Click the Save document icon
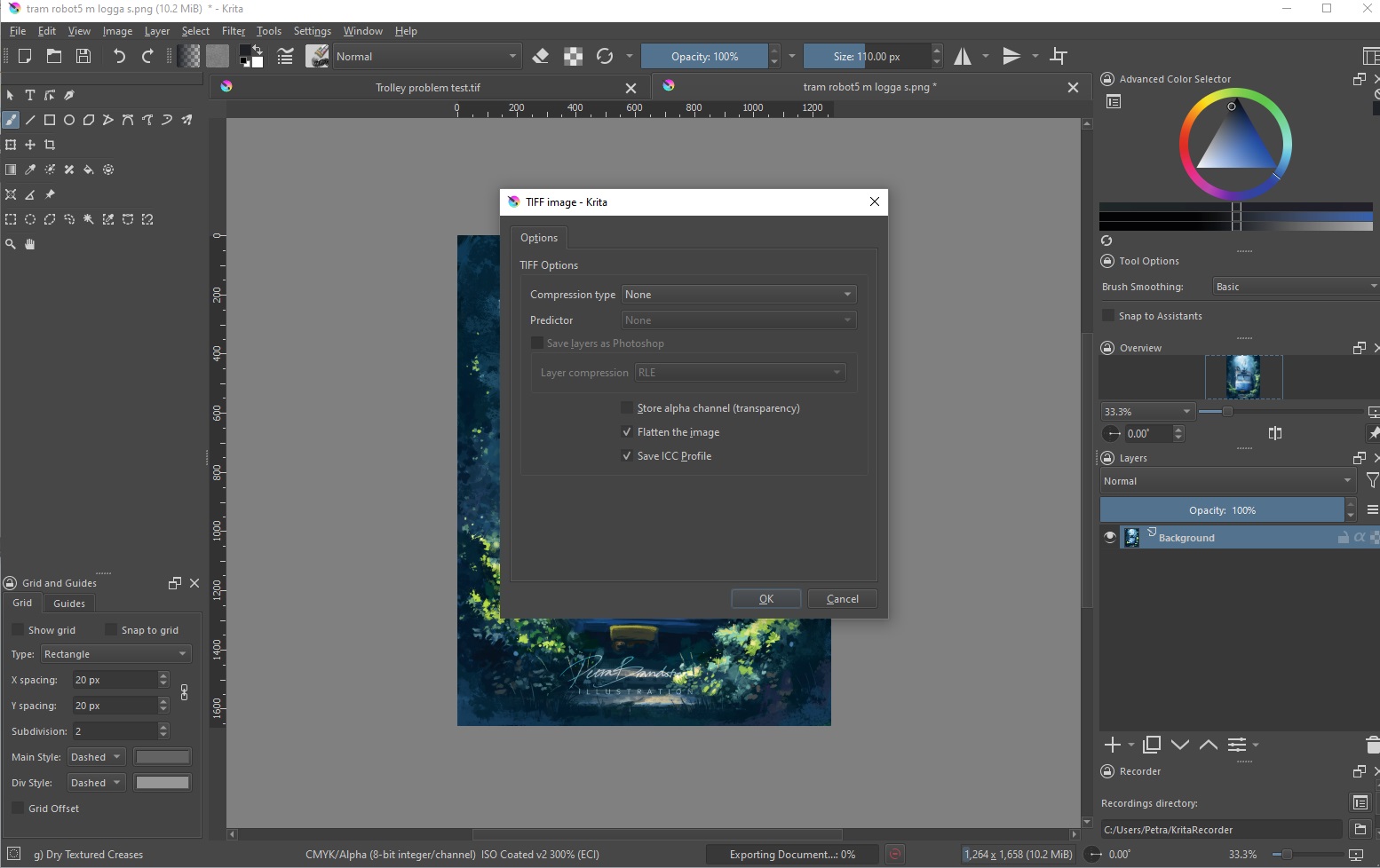The width and height of the screenshot is (1380, 868). (x=83, y=57)
